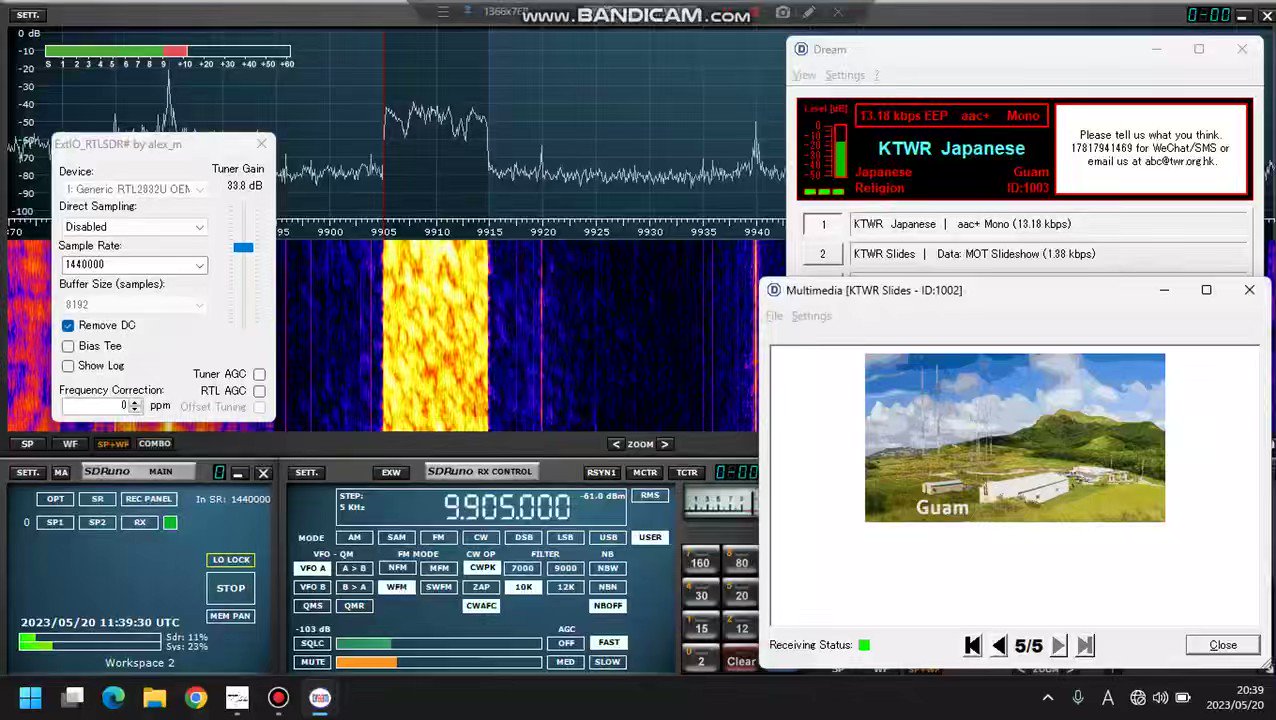Enable the Bias Tee checkbox
The width and height of the screenshot is (1276, 720).
click(68, 346)
